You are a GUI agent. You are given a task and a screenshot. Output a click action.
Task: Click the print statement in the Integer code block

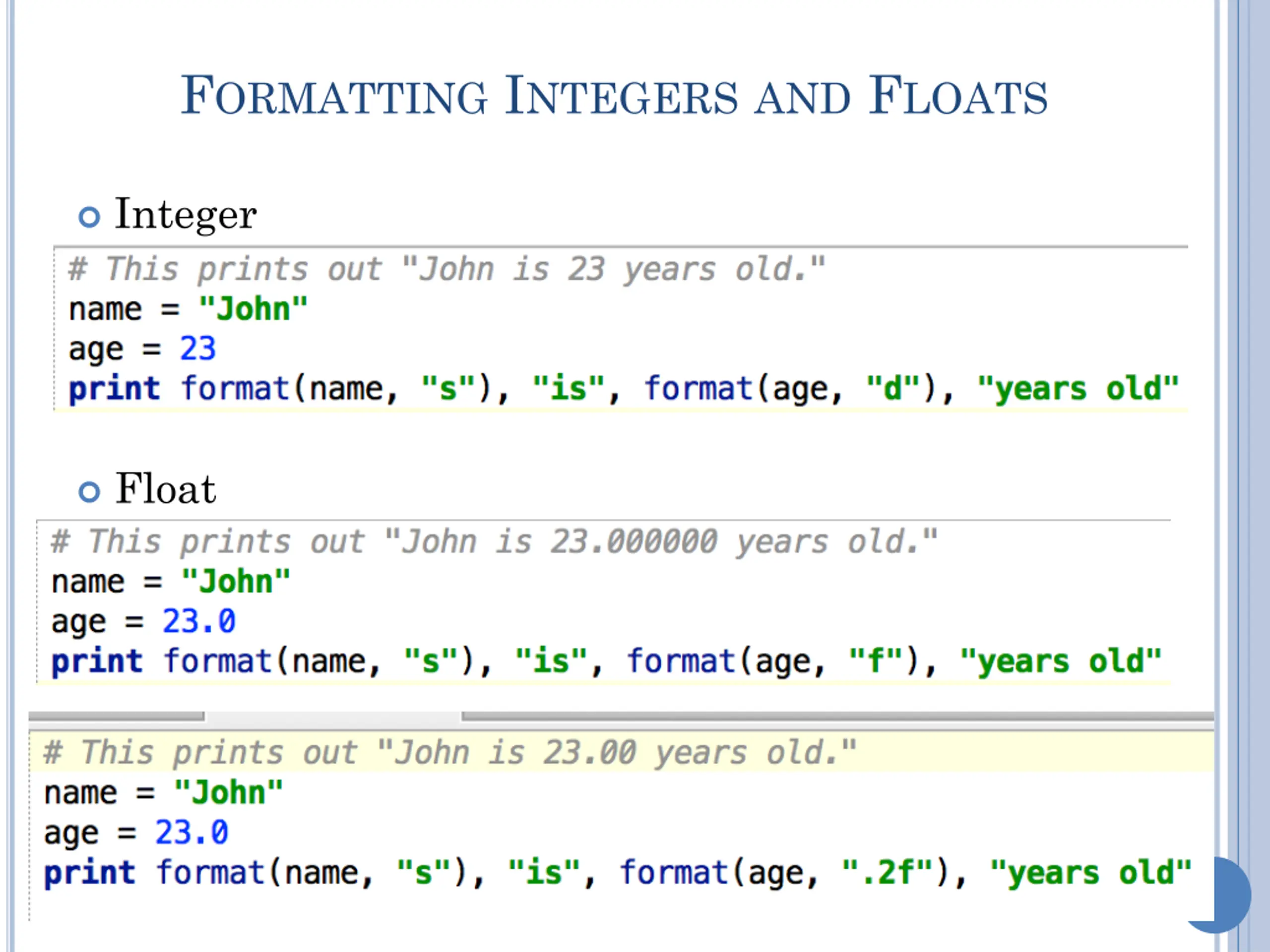point(623,389)
